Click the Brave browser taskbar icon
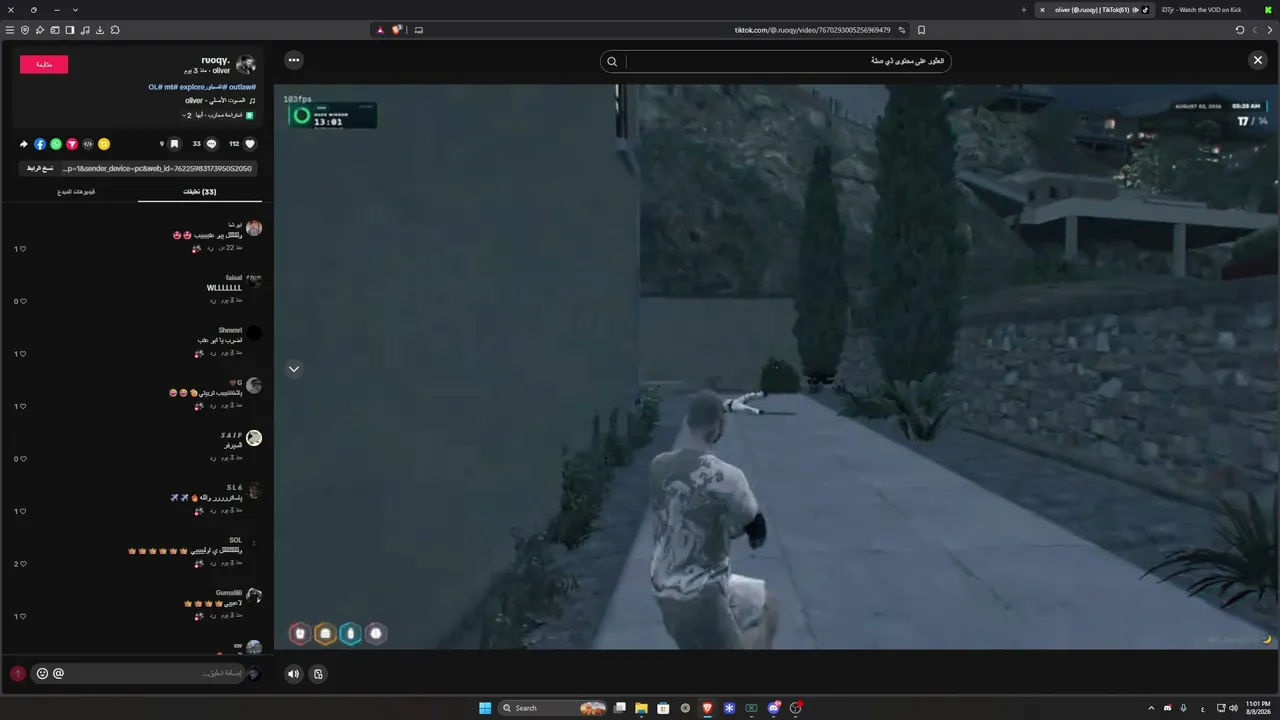Image resolution: width=1280 pixels, height=720 pixels. tap(707, 708)
